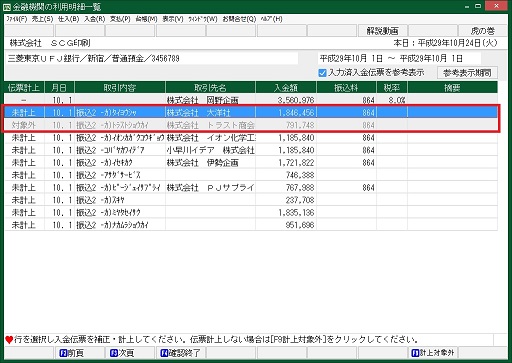Open the 表示(V) menu
Screen dimensions: 512x363
click(173, 19)
